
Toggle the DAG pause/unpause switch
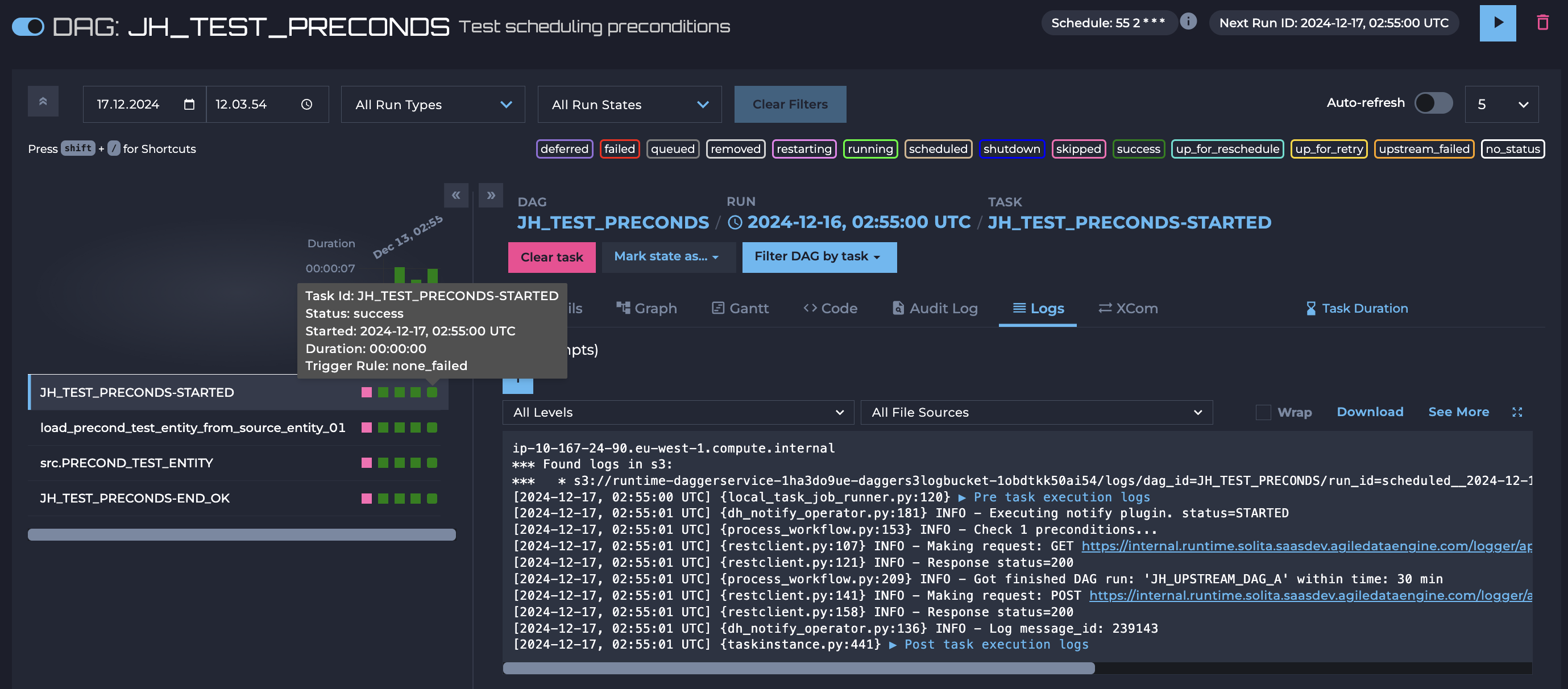point(28,27)
